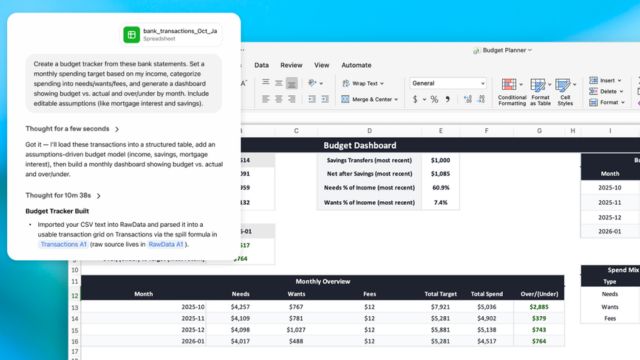Click the Top Align icon

point(266,83)
